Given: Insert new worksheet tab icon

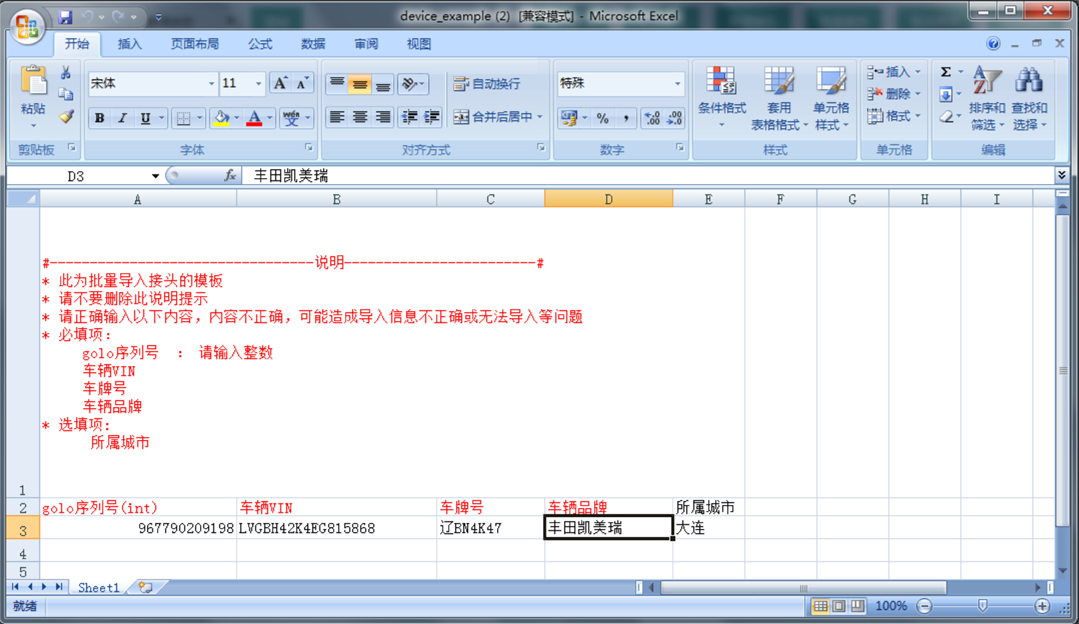Looking at the screenshot, I should point(145,587).
